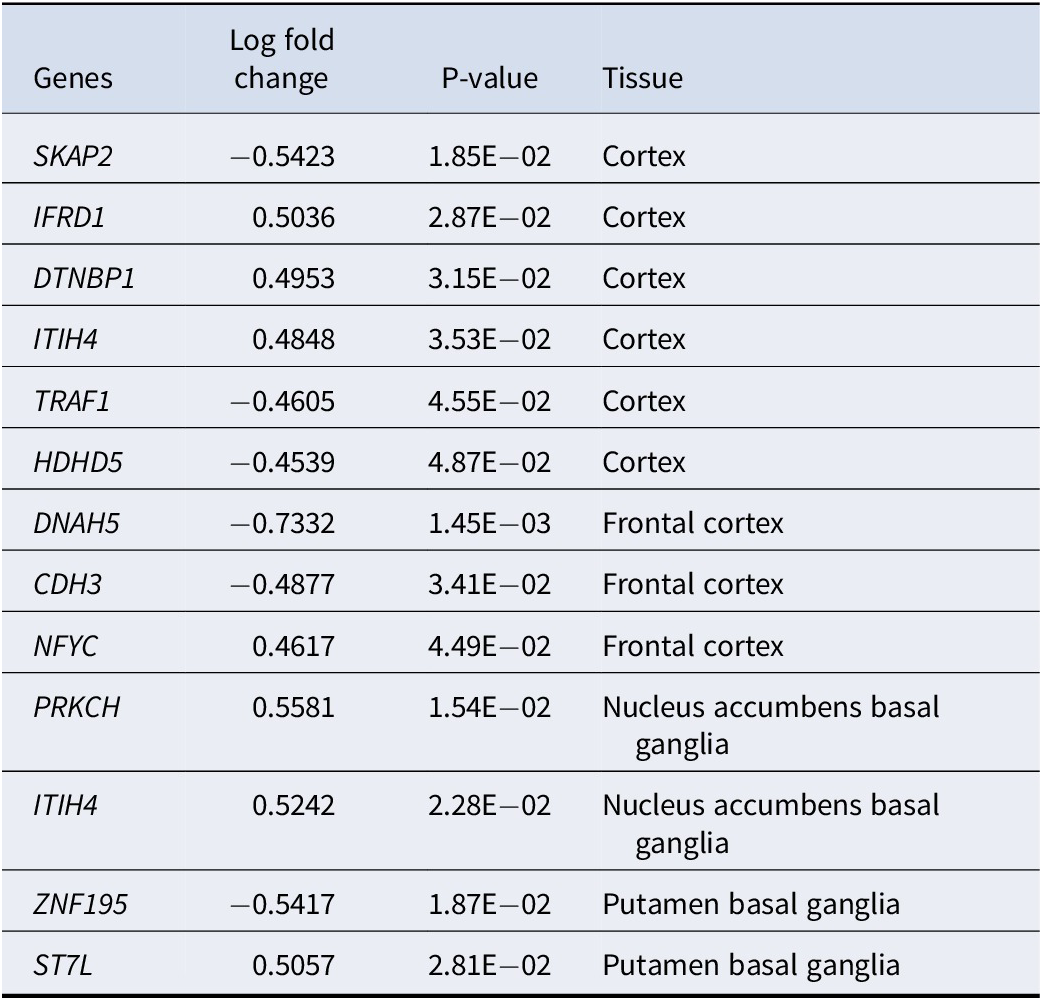The width and height of the screenshot is (1042, 1000).
Task: Click the Tissue column header
Action: pos(643,78)
